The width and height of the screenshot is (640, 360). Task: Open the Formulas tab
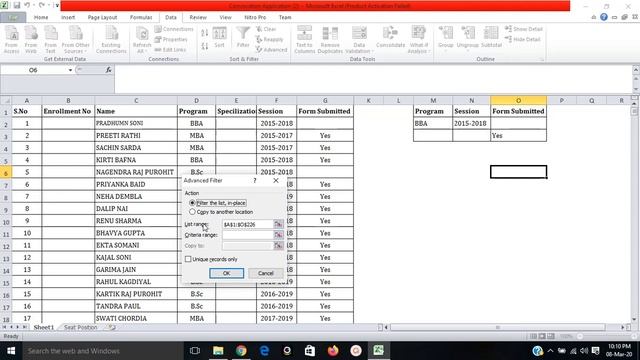[x=141, y=18]
